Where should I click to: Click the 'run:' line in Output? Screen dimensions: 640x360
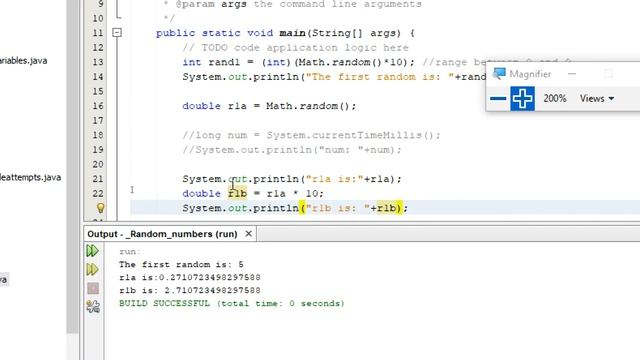(x=130, y=251)
